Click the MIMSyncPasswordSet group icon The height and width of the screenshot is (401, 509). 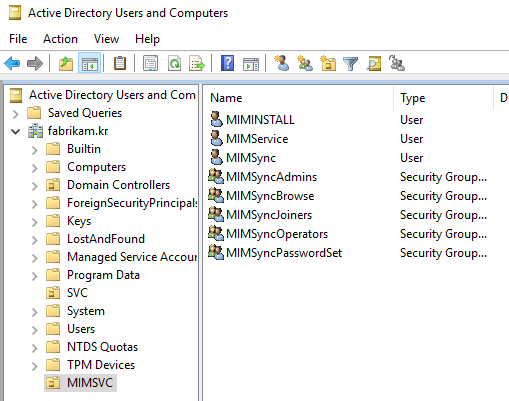[x=216, y=252]
